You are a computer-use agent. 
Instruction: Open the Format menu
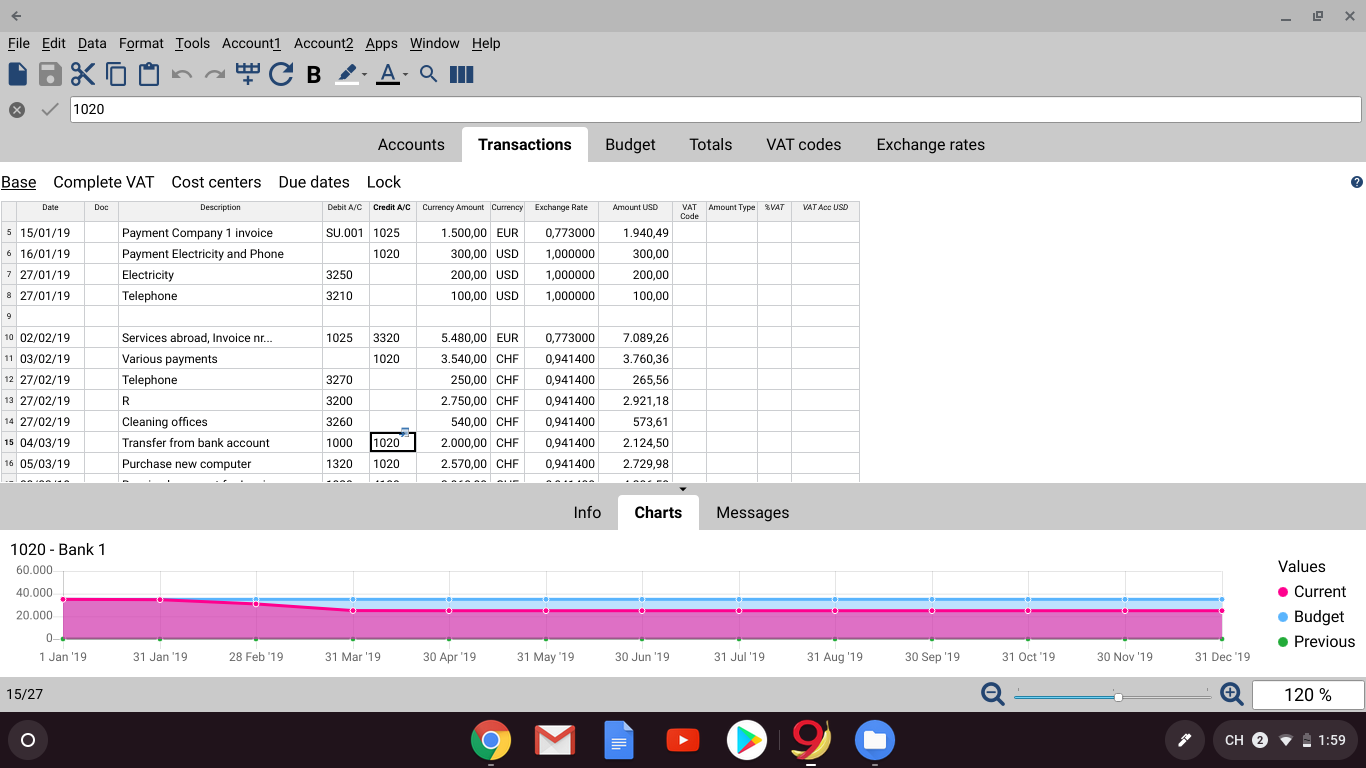pos(141,43)
